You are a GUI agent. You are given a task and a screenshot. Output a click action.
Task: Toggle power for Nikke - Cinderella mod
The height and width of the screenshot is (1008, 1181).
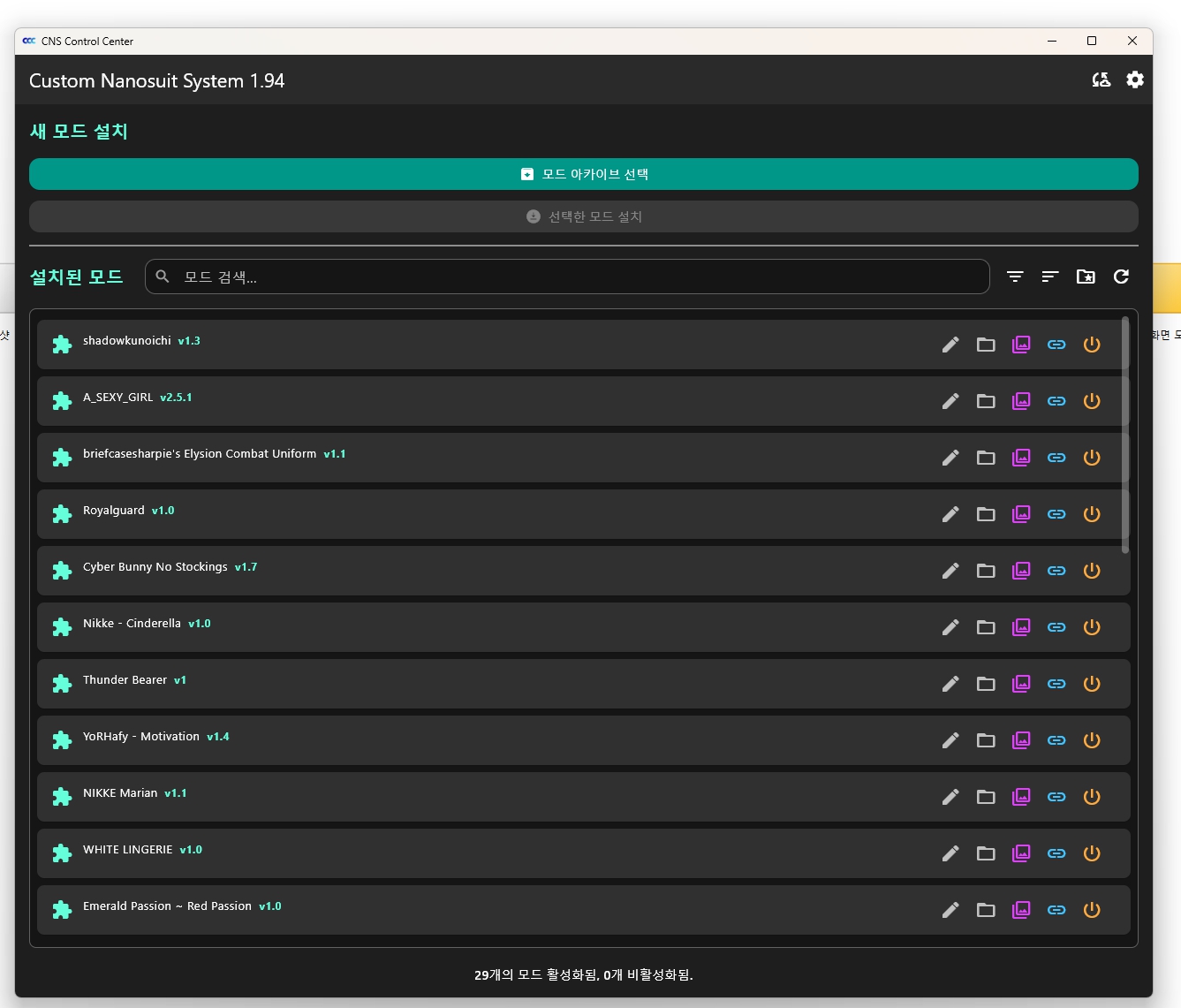point(1092,627)
